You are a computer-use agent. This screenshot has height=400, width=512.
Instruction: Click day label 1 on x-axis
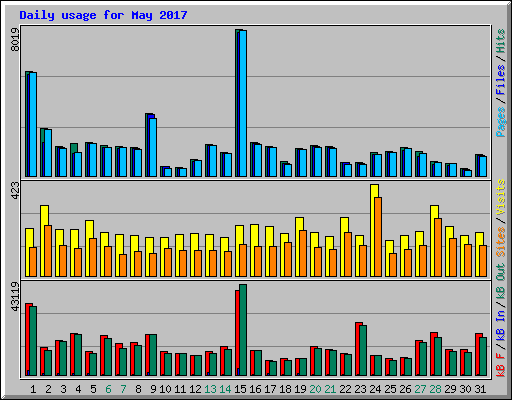tap(33, 389)
